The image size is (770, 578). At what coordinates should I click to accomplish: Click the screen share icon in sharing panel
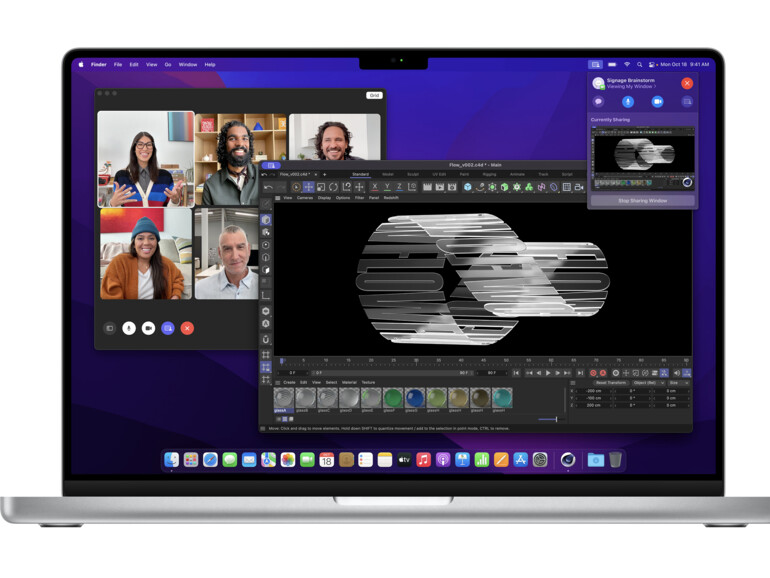(x=687, y=102)
